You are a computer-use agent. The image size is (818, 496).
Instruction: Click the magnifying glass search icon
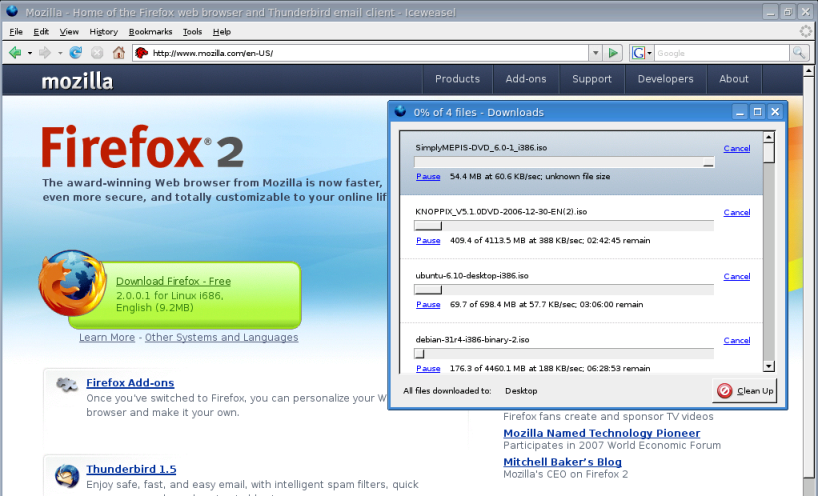pyautogui.click(x=799, y=53)
